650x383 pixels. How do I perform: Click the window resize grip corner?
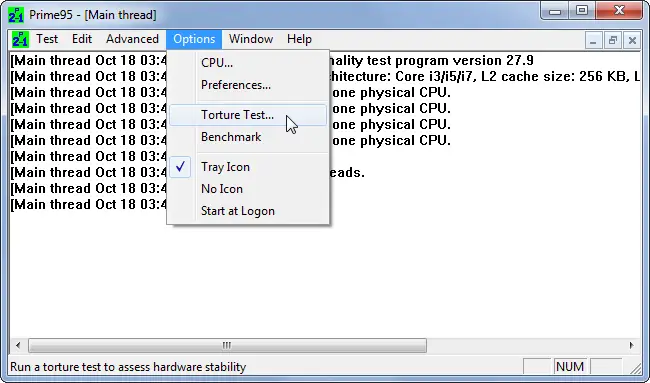635,368
